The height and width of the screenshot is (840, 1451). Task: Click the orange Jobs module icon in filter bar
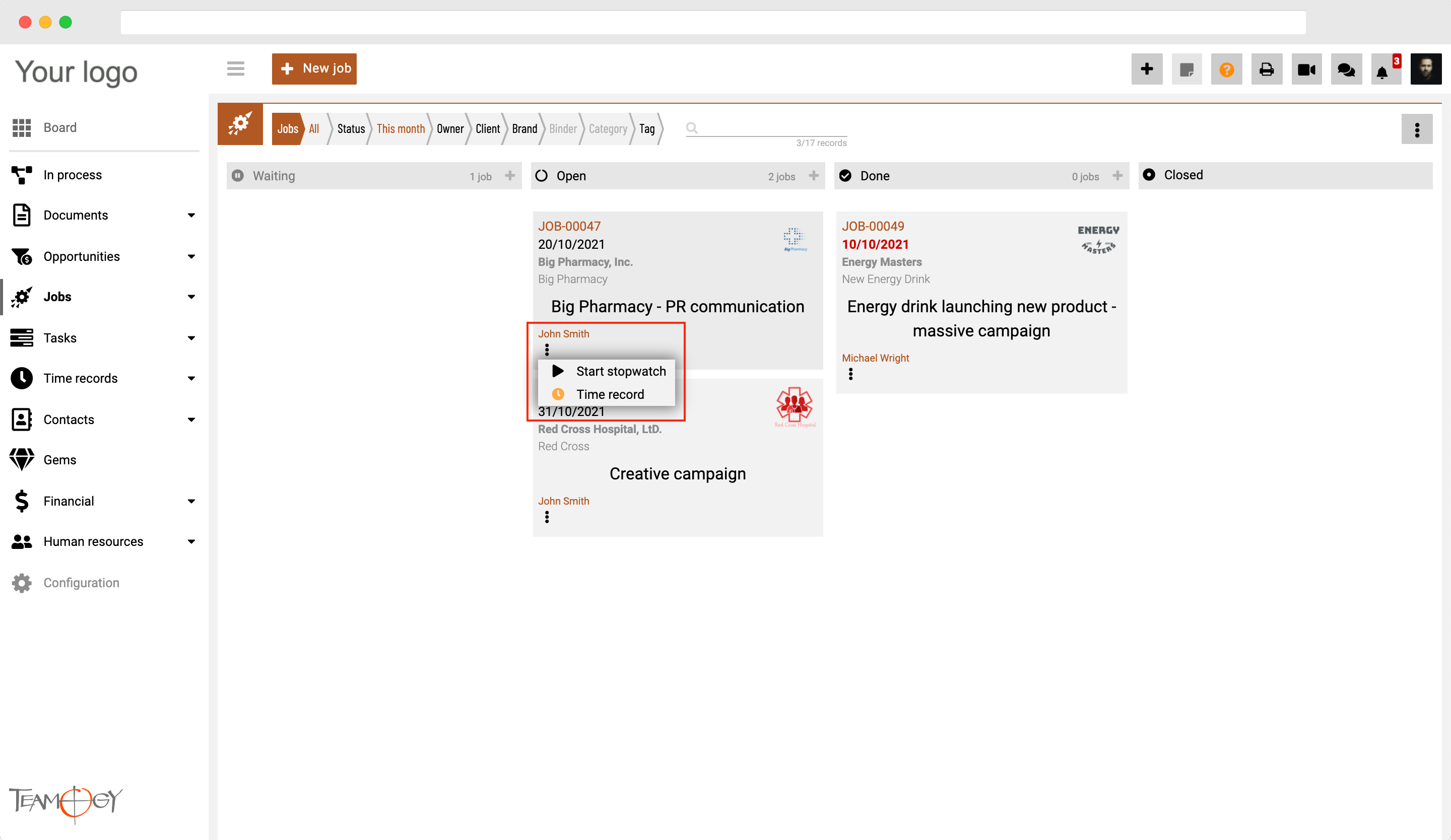[240, 124]
